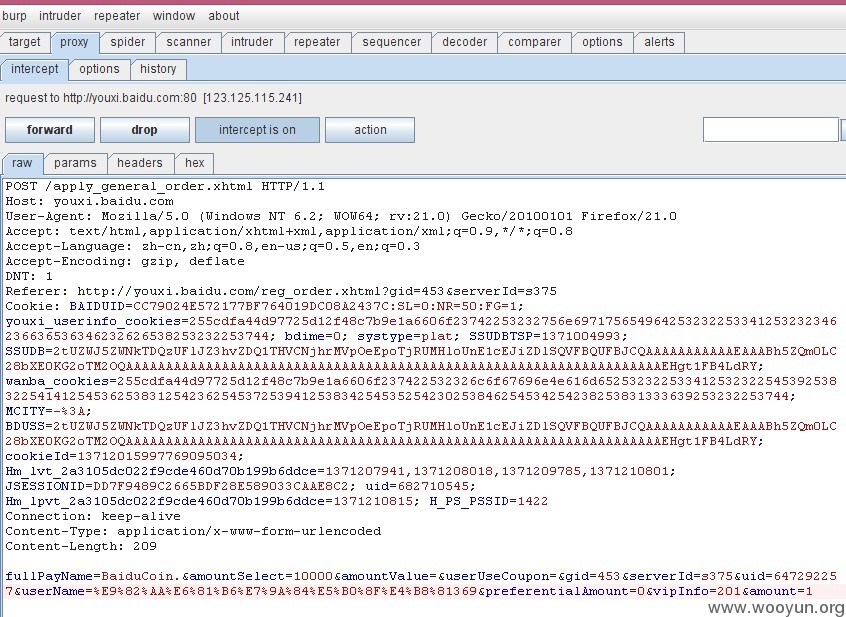Select the intercept sub-tab
The image size is (846, 617).
pyautogui.click(x=35, y=69)
